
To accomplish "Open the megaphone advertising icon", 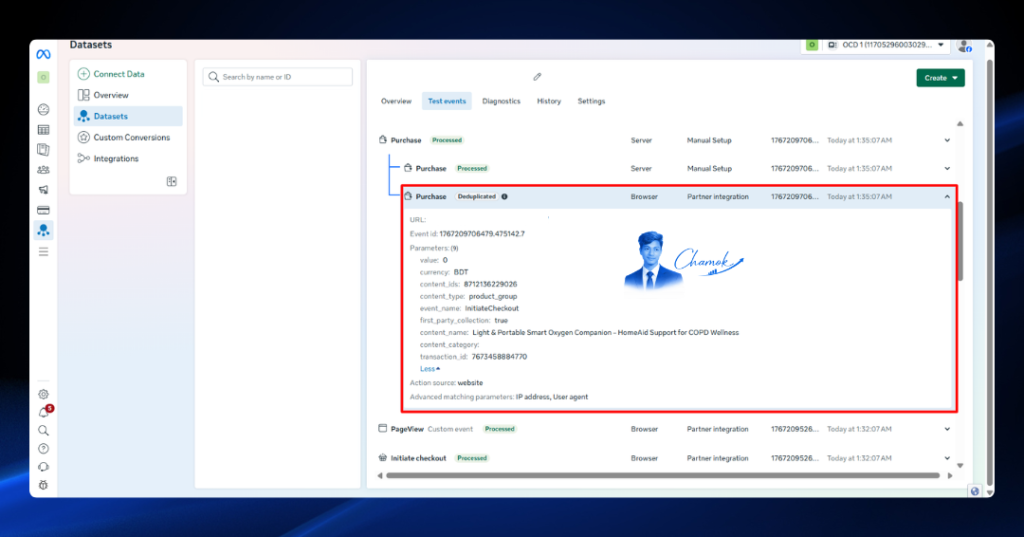I will click(x=43, y=190).
